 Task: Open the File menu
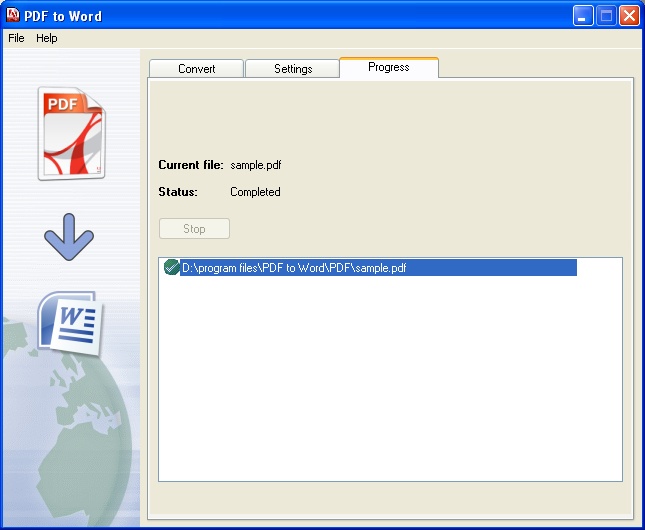coord(16,38)
